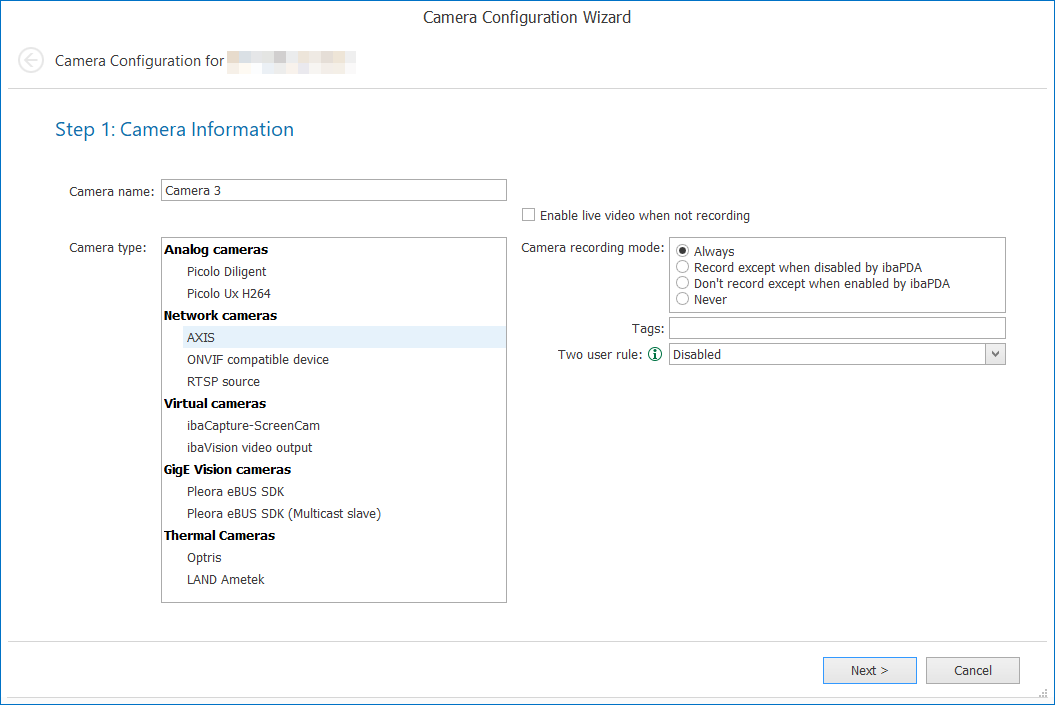Click the GigE Vision cameras group header

(x=227, y=470)
